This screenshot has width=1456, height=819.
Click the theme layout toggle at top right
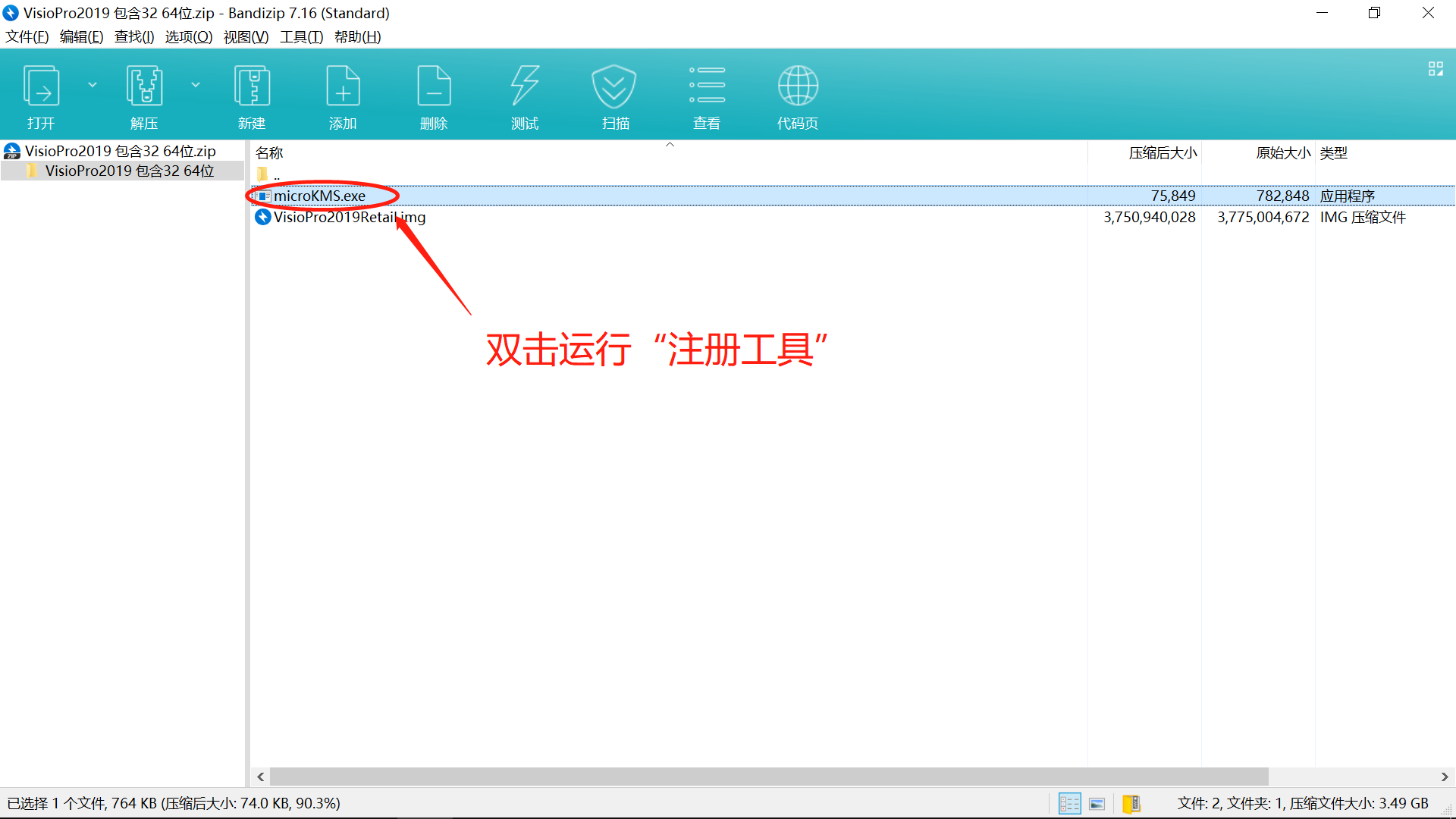pyautogui.click(x=1436, y=68)
